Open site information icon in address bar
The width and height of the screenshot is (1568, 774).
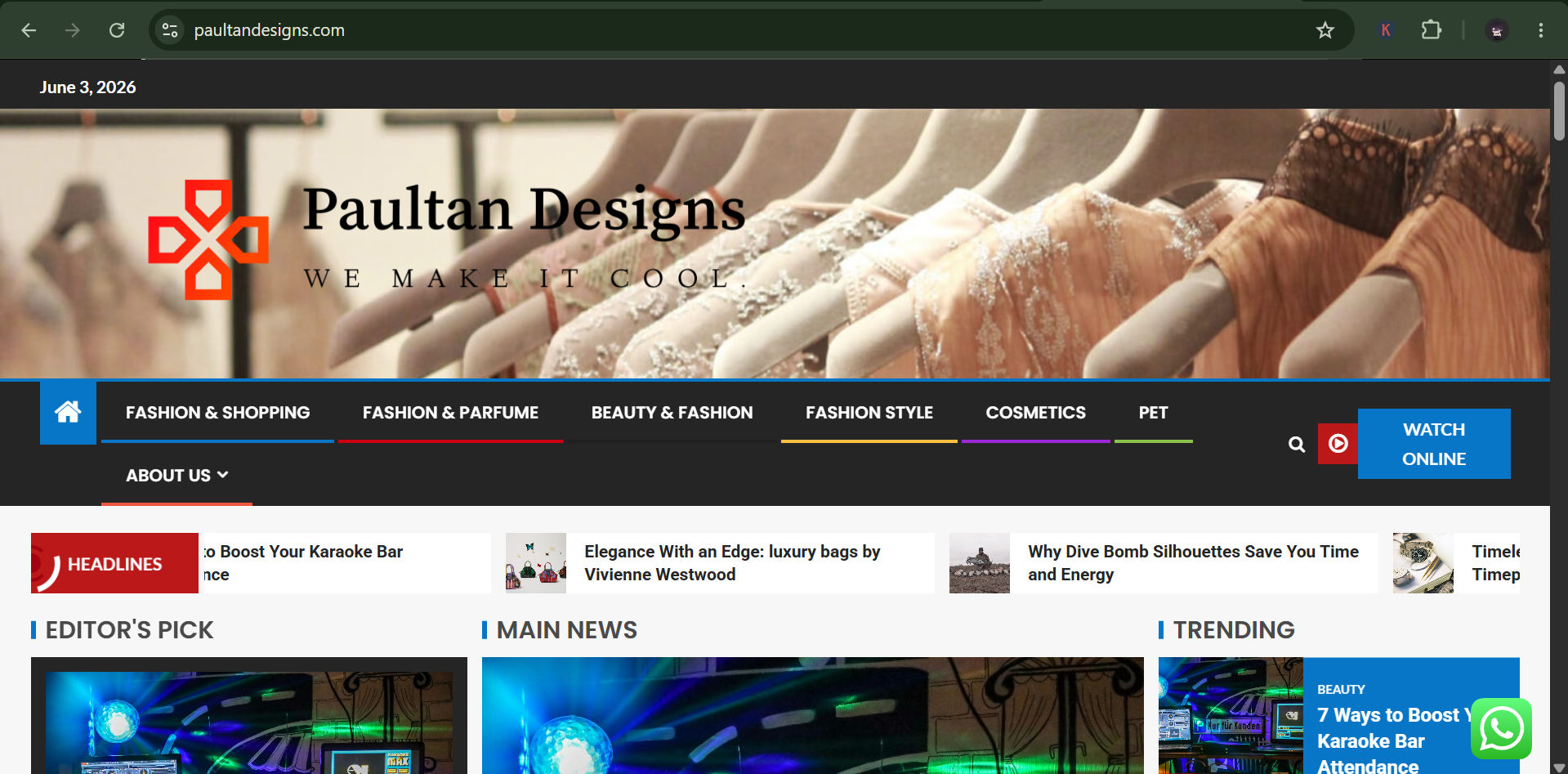click(170, 30)
